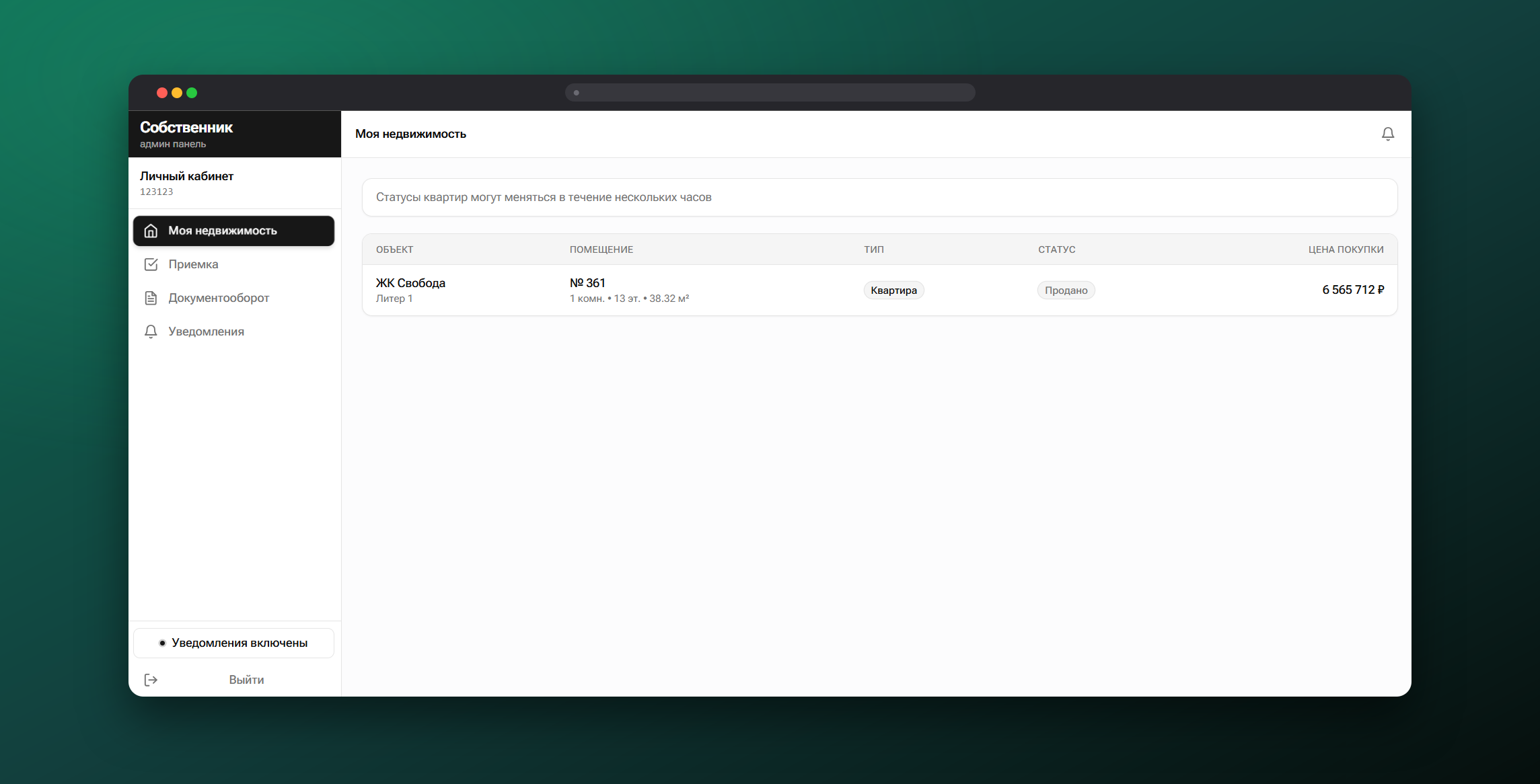Click the Продано status badge

coord(1066,290)
